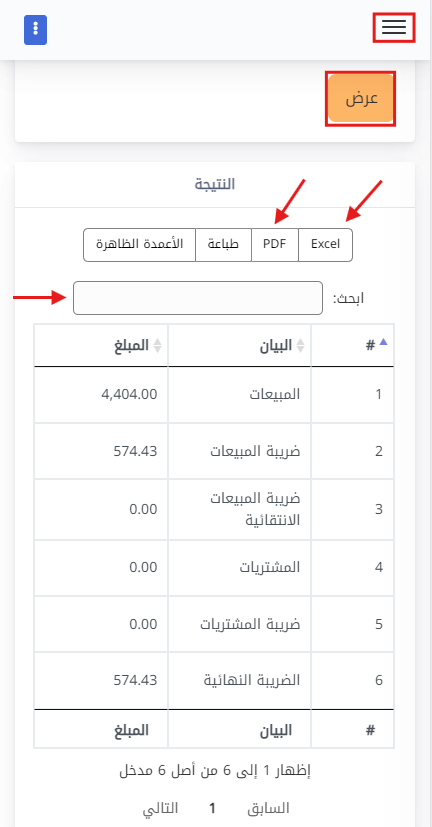Go to السابق previous page
The height and width of the screenshot is (827, 432).
(268, 808)
